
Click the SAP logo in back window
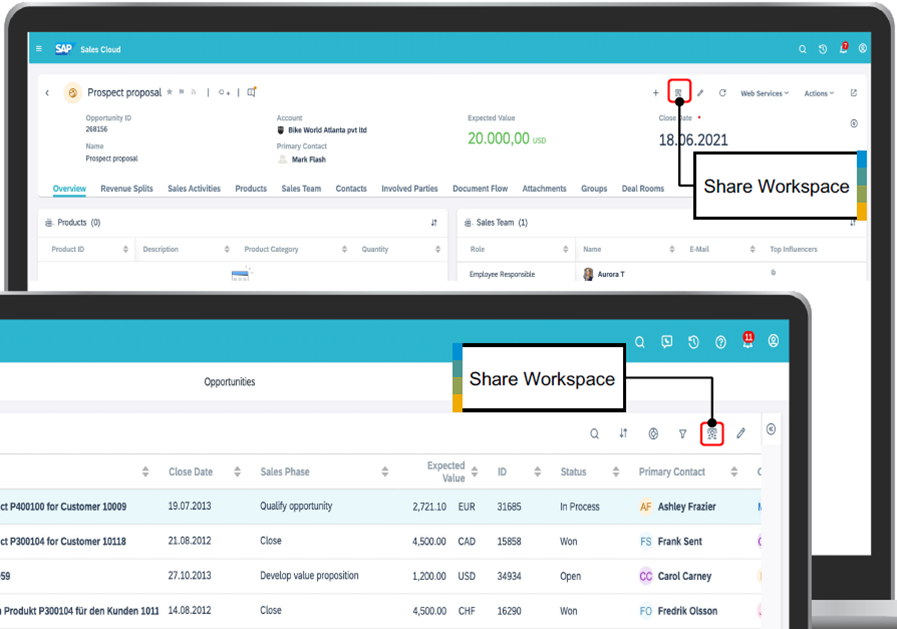coord(63,49)
